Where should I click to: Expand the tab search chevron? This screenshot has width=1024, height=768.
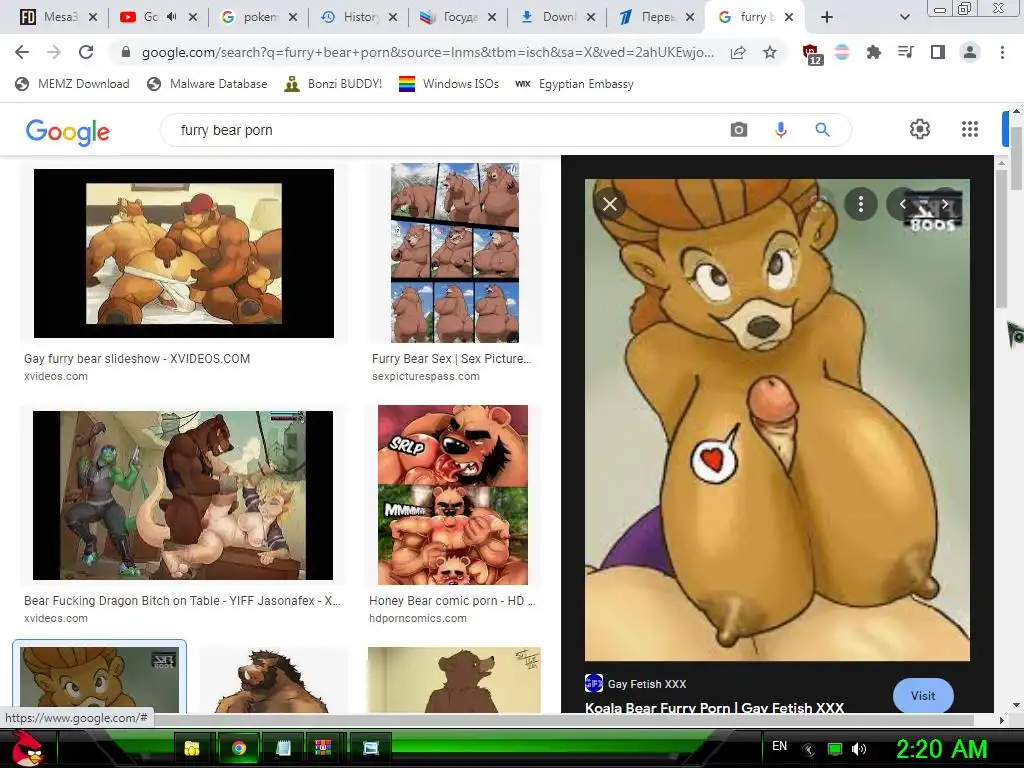tap(904, 17)
